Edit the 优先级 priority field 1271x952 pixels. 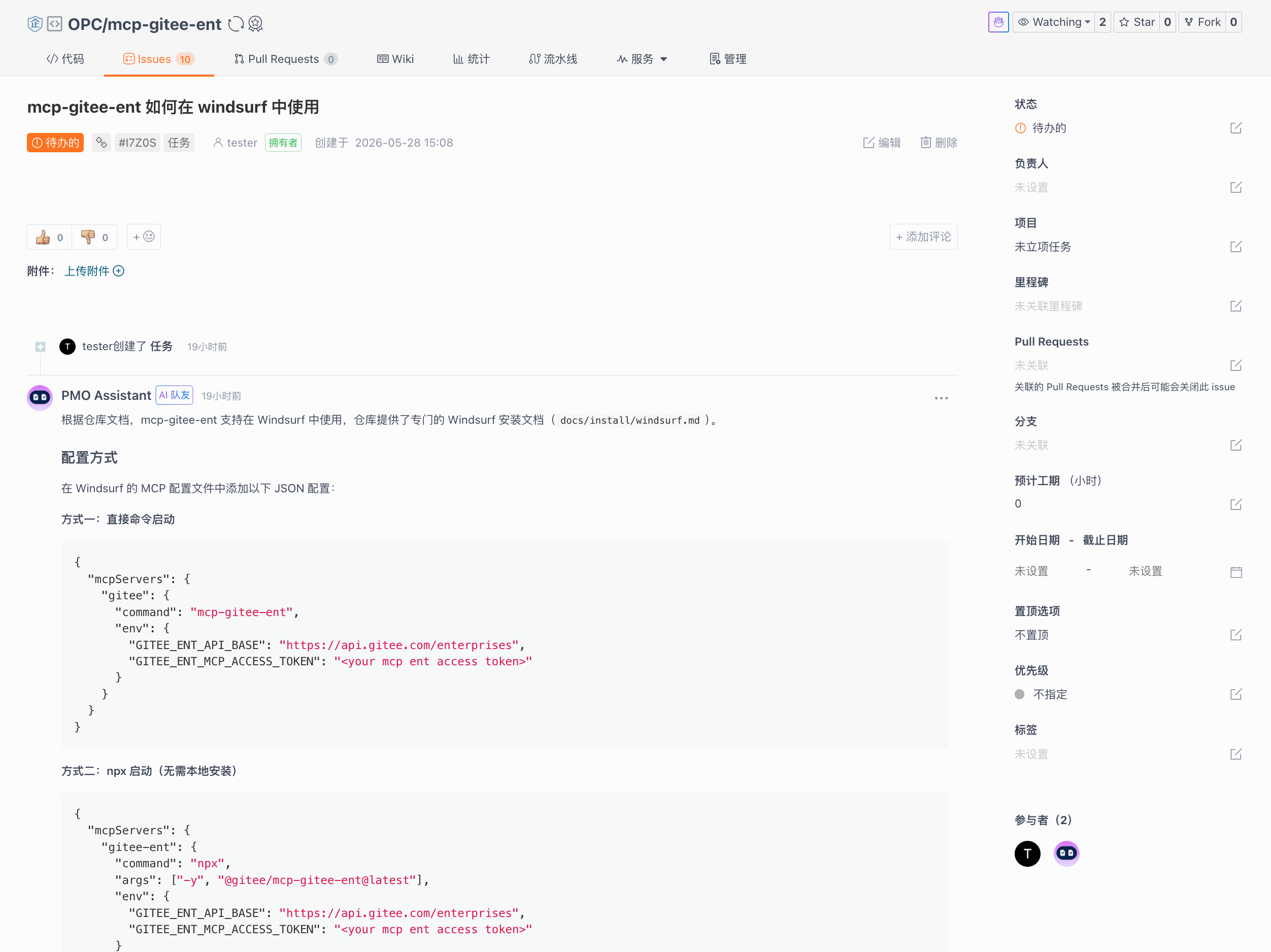(x=1236, y=694)
